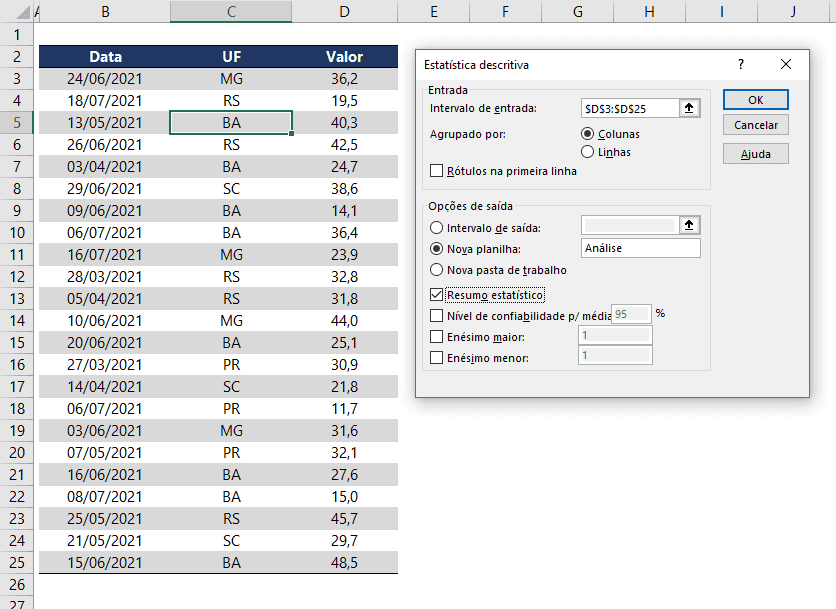
Task: Enable Nível de confiabilidade p/ média checkbox
Action: tap(436, 316)
